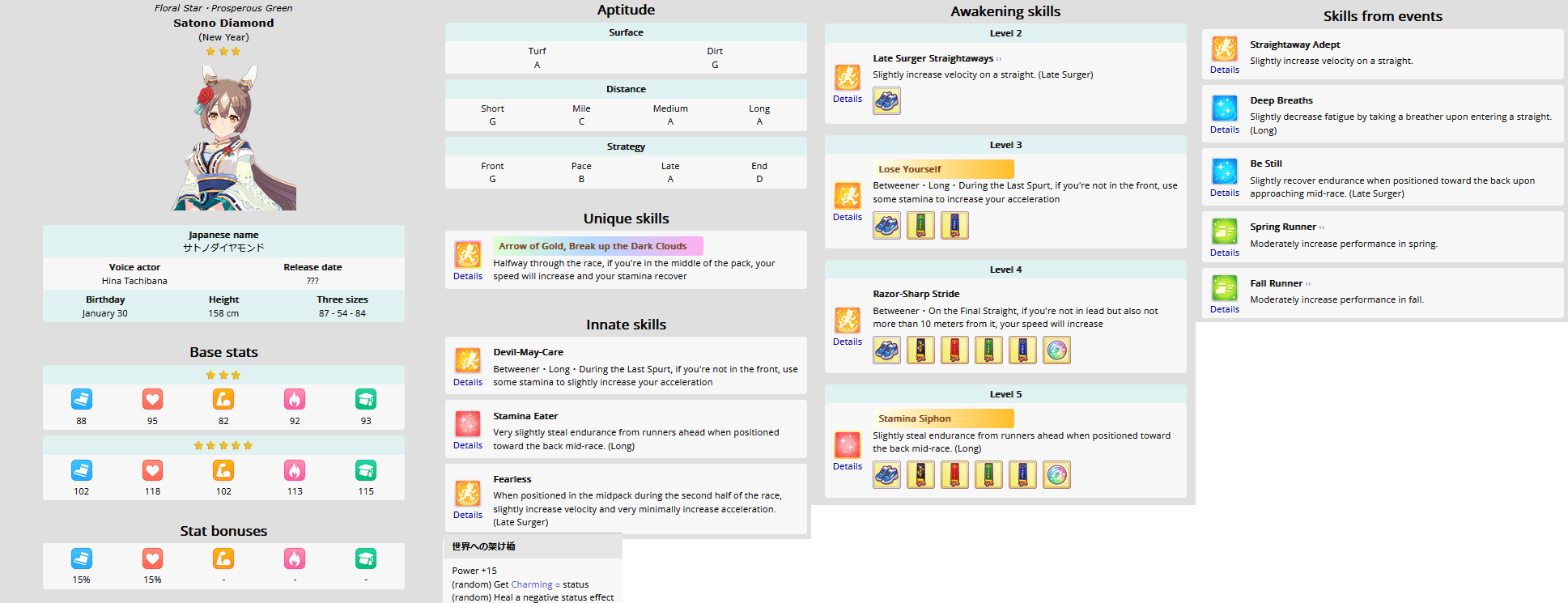The height and width of the screenshot is (603, 1568).
Task: Open Details for Razor-Sharp Stride
Action: click(848, 342)
